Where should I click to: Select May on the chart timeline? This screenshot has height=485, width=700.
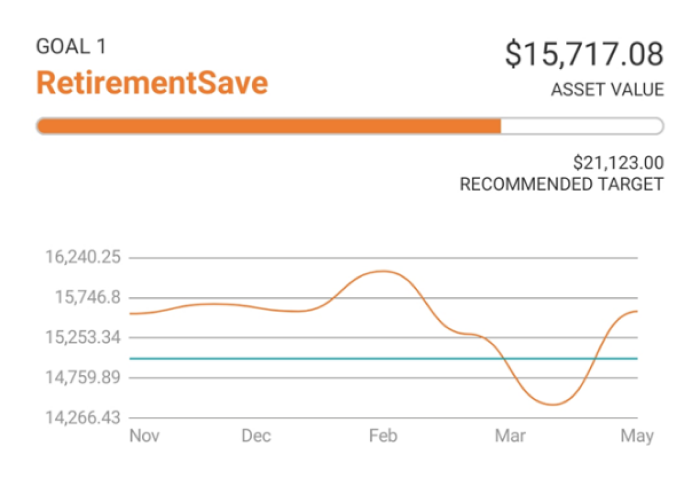pos(637,436)
